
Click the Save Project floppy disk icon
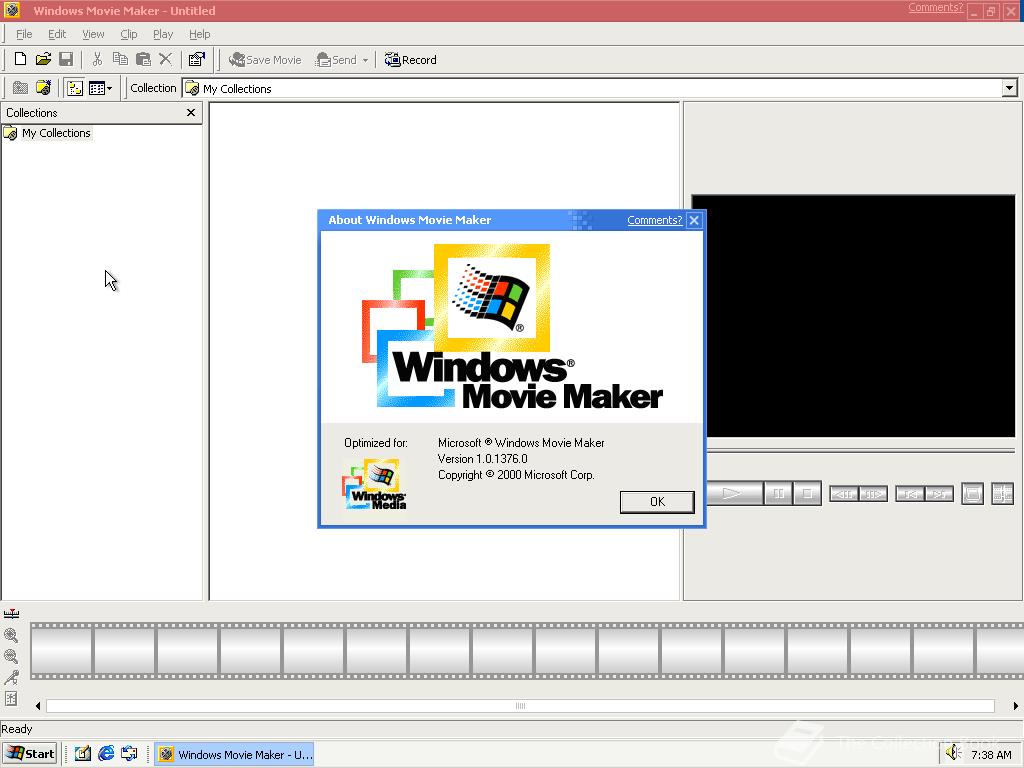[65, 59]
